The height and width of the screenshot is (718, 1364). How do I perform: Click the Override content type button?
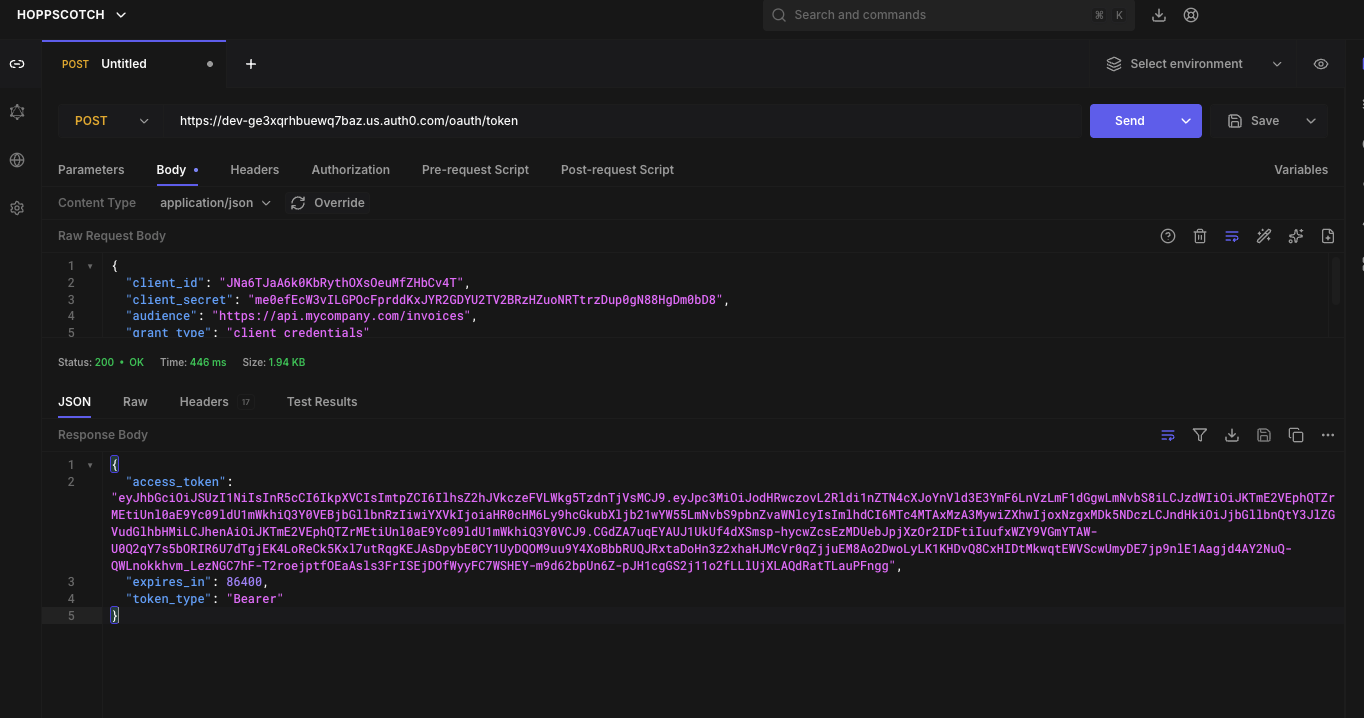(327, 203)
